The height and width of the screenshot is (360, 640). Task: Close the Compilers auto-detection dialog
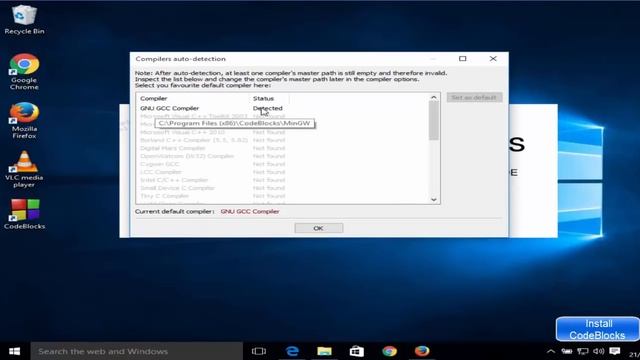pyautogui.click(x=493, y=59)
